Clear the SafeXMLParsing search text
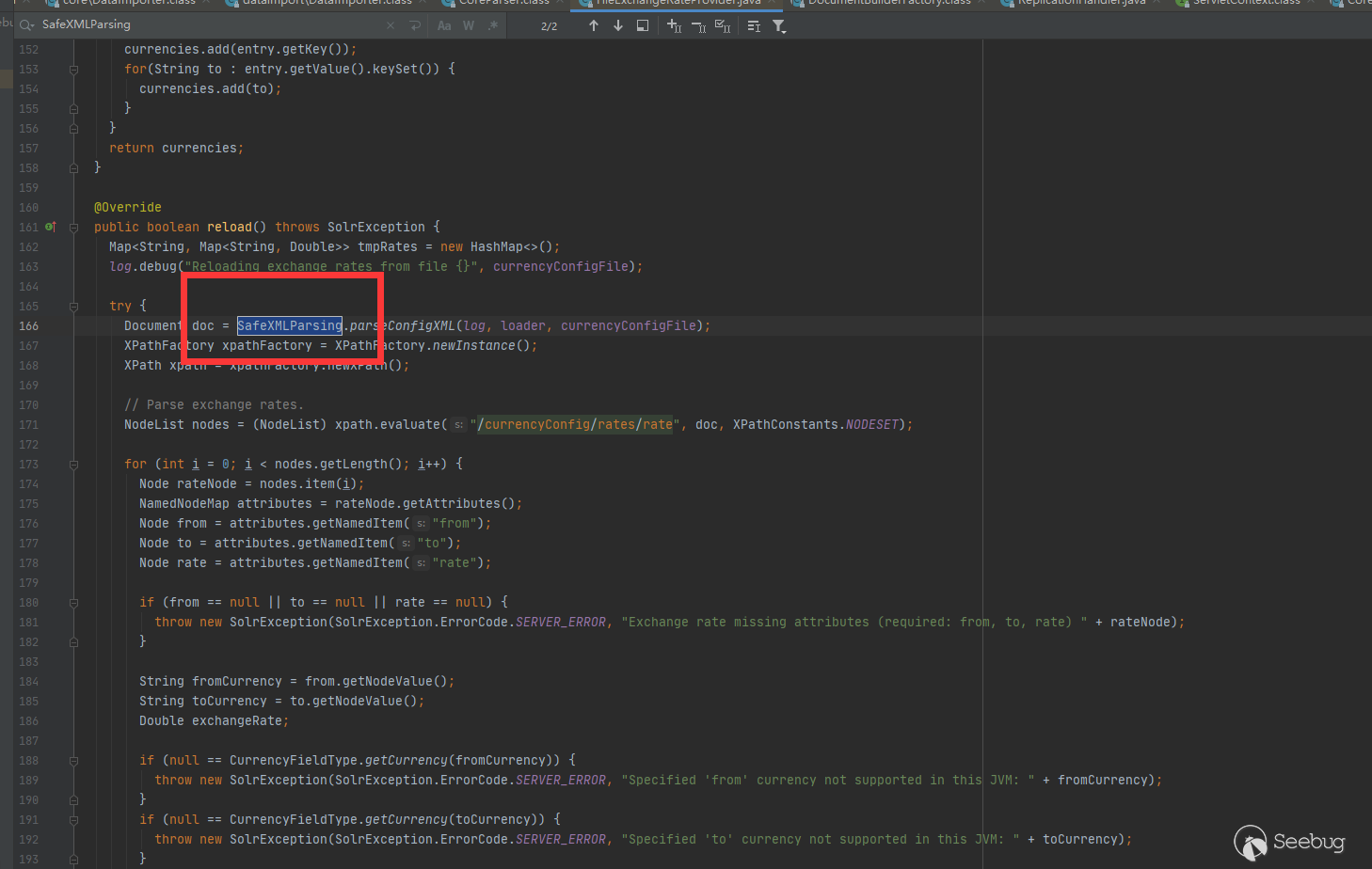 pos(391,25)
